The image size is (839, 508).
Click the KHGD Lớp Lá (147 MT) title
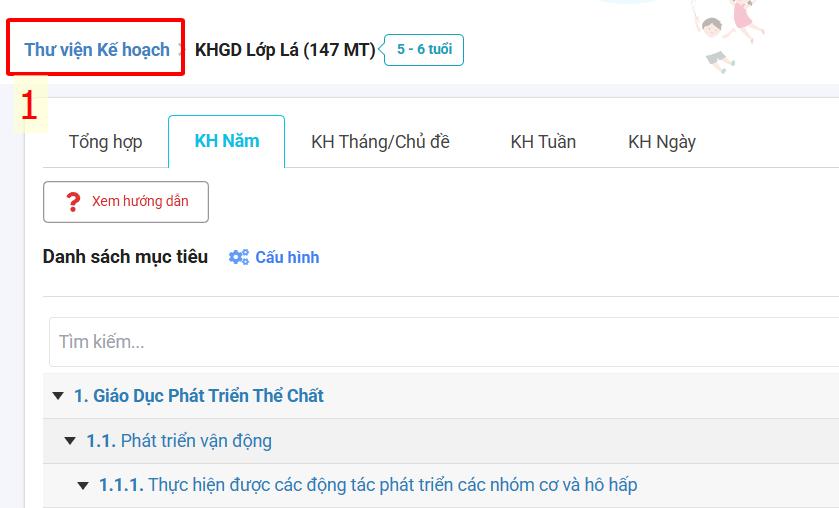coord(284,49)
